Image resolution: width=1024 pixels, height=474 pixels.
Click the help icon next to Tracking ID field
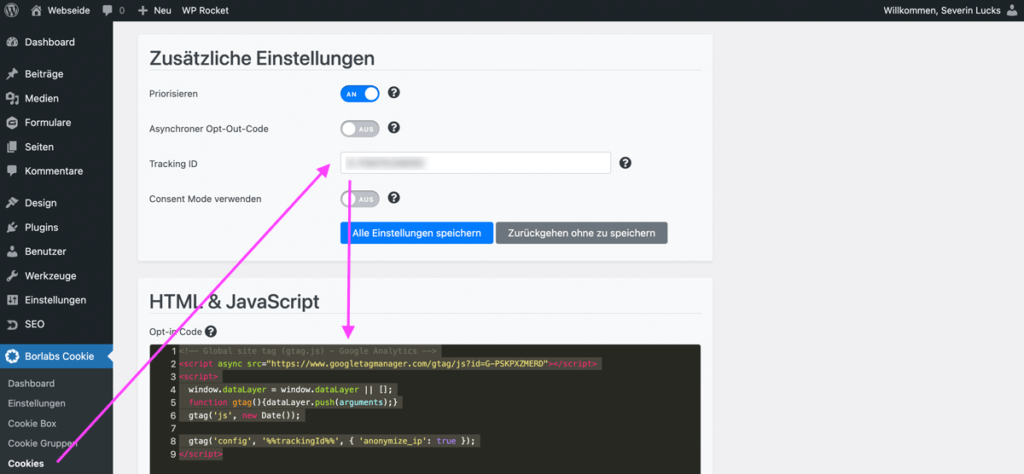pyautogui.click(x=626, y=163)
